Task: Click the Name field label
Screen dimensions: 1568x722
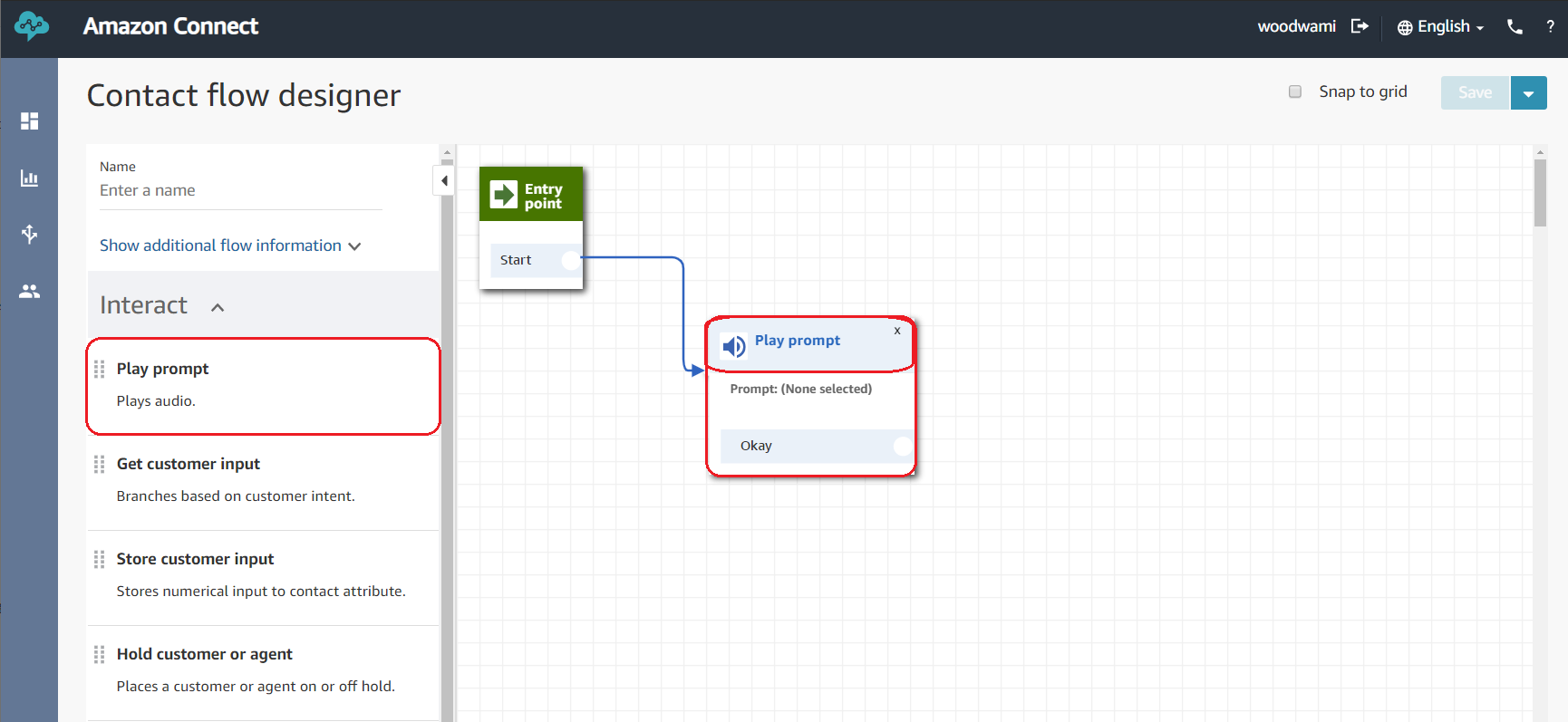Action: [118, 167]
